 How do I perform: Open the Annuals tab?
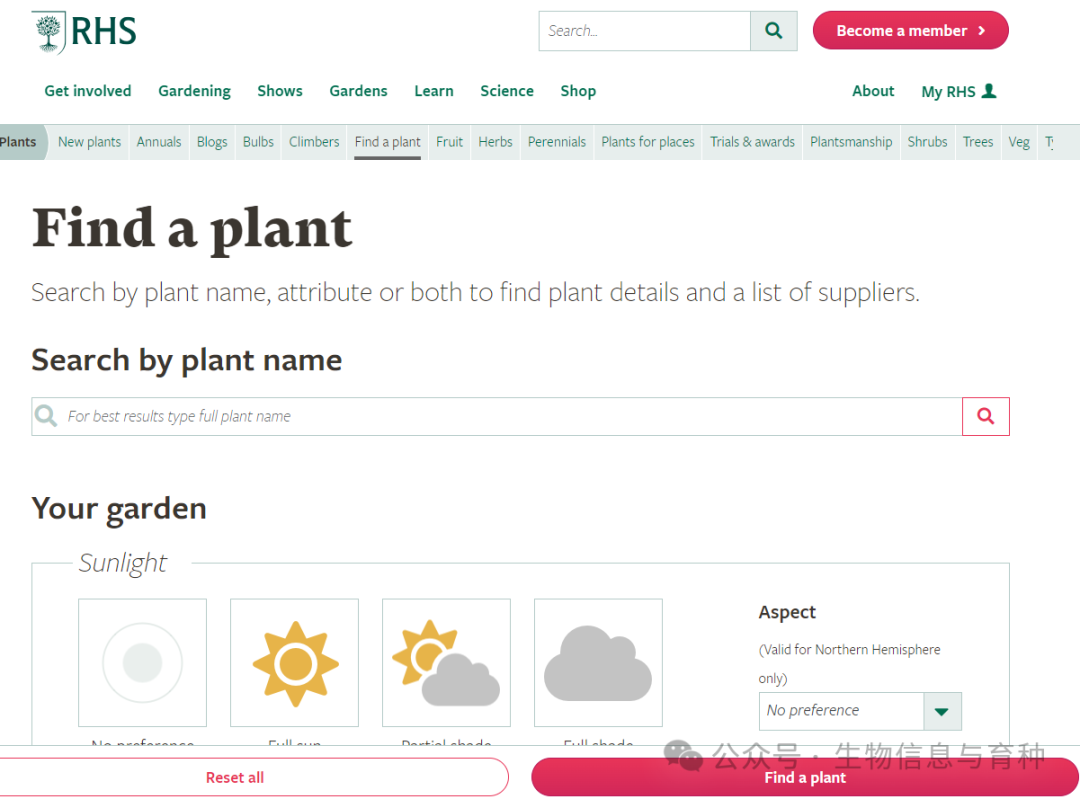point(158,142)
